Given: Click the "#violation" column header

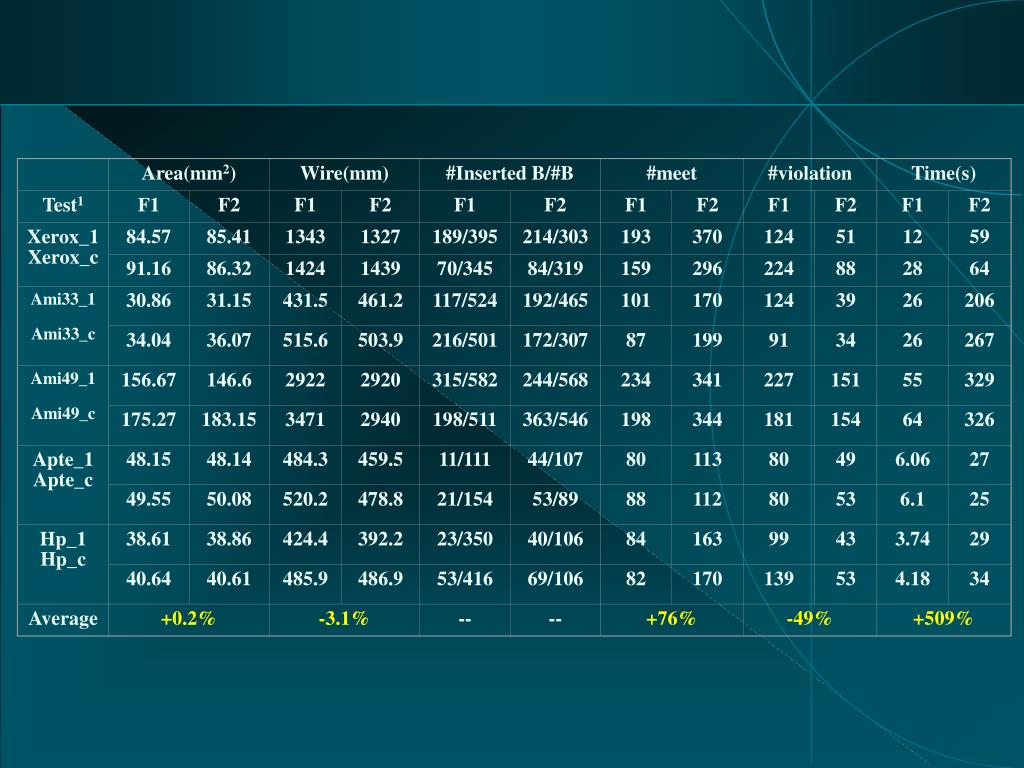Looking at the screenshot, I should coord(810,174).
